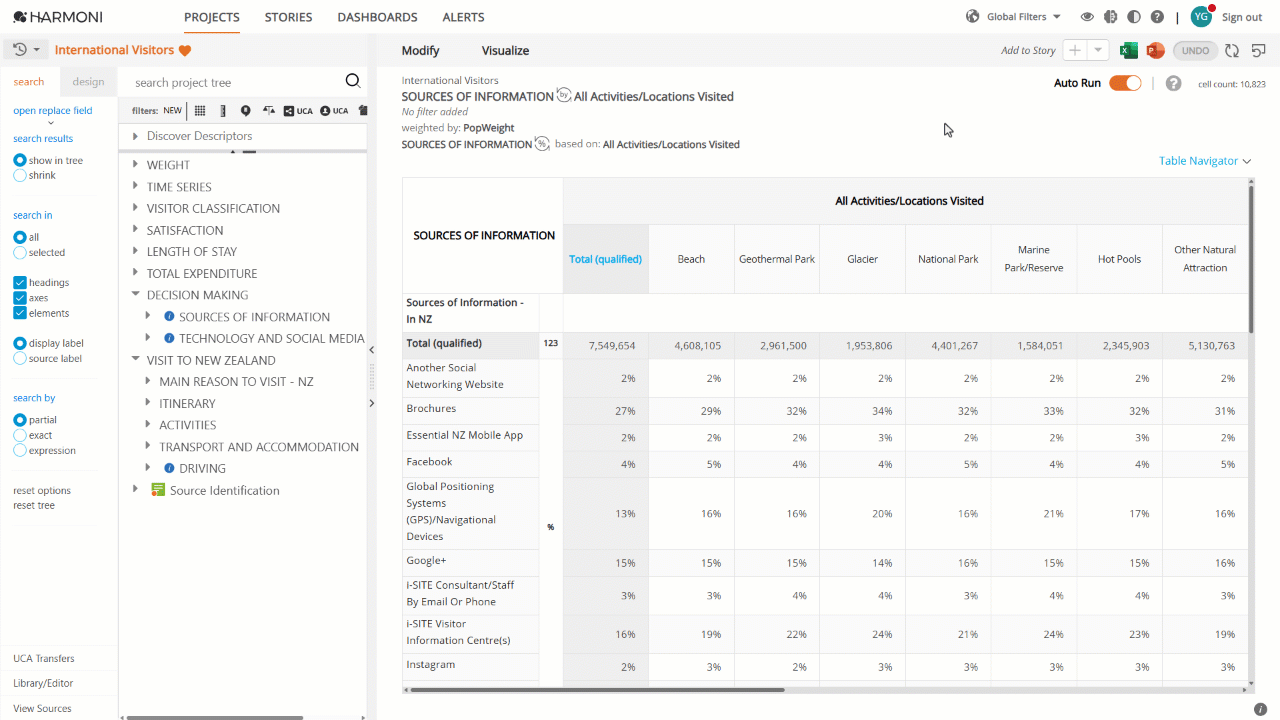Collapse DECISION MAKING tree node

coord(136,295)
